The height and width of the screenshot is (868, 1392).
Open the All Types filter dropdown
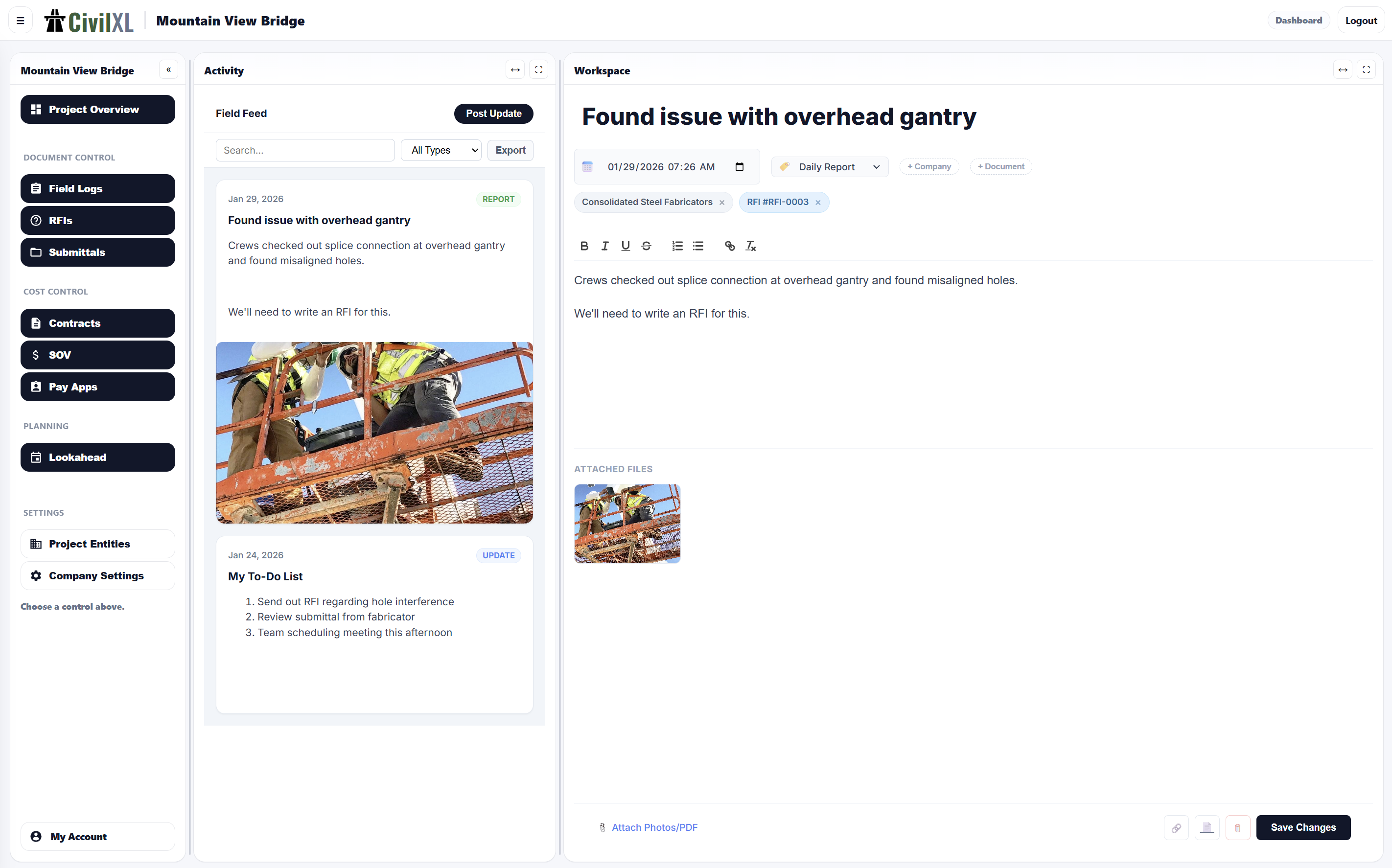click(441, 150)
